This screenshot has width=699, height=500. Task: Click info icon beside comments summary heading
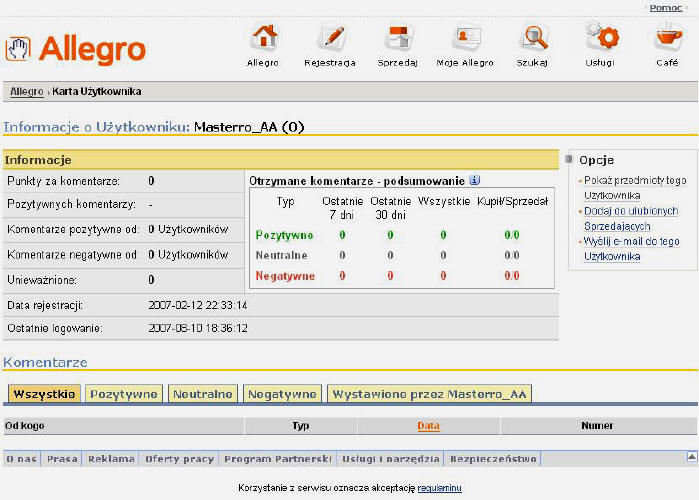point(475,180)
